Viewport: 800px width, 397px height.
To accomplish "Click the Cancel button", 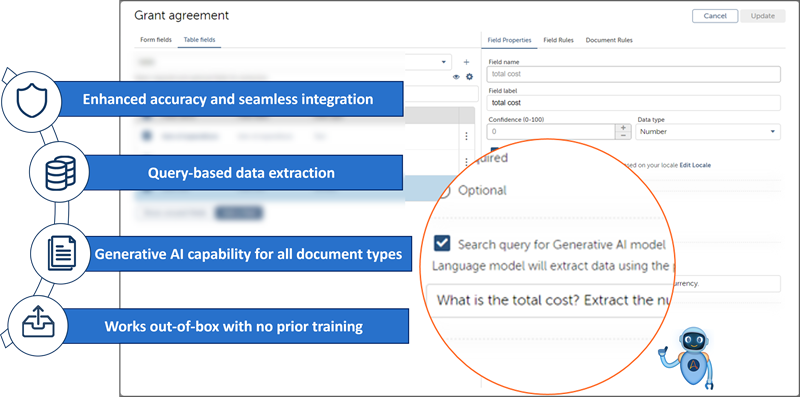I will click(715, 16).
